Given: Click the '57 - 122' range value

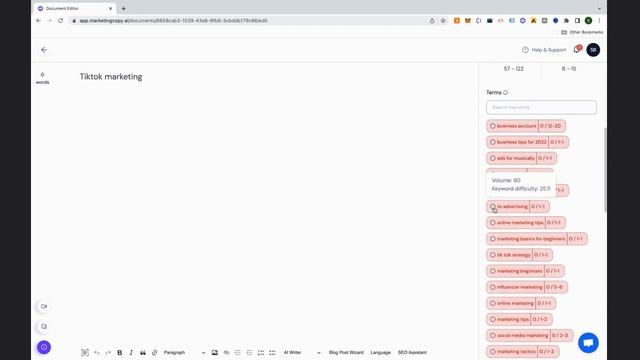Looking at the screenshot, I should [x=513, y=69].
